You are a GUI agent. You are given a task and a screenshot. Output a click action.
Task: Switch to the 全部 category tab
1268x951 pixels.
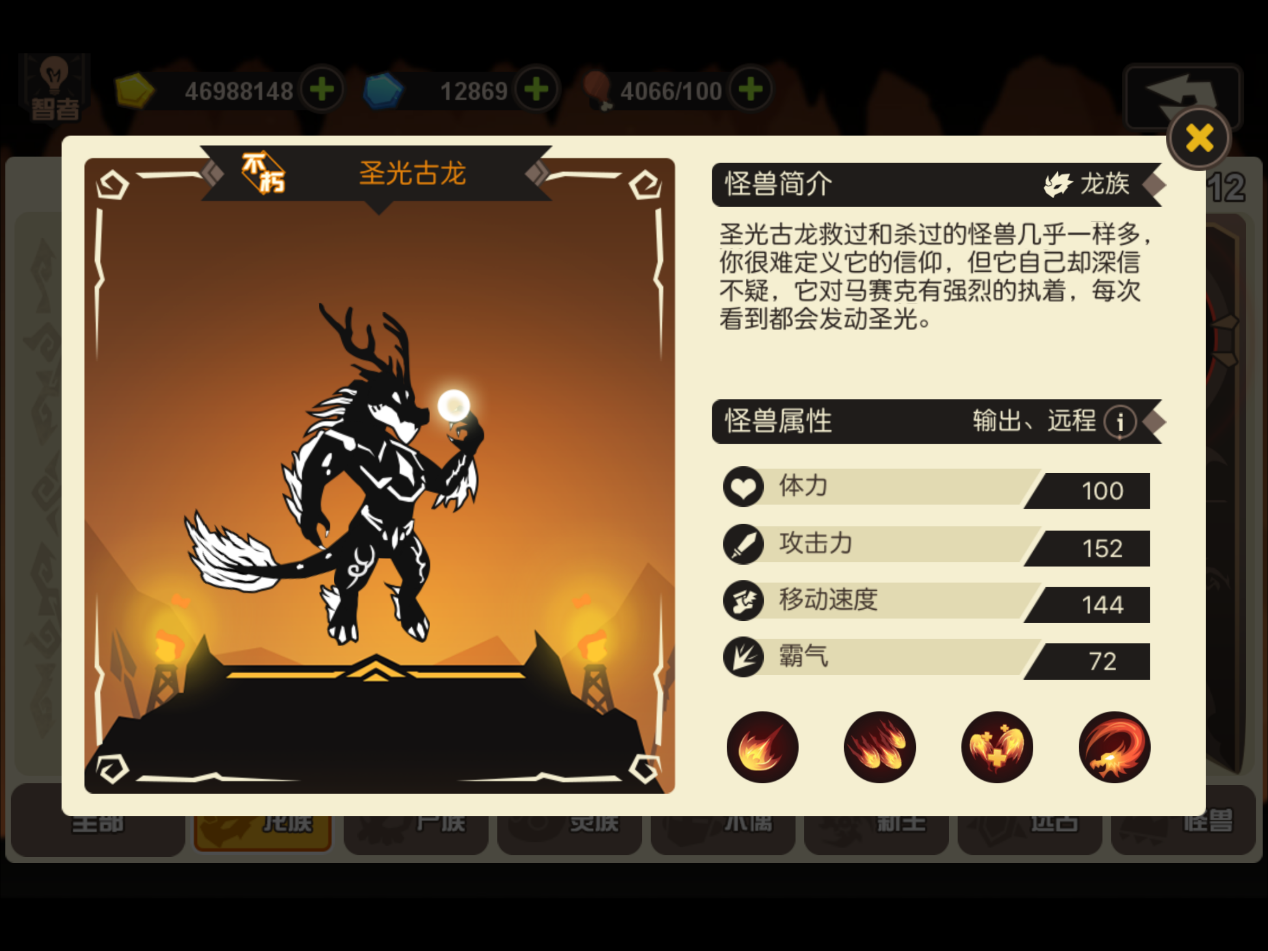point(97,820)
